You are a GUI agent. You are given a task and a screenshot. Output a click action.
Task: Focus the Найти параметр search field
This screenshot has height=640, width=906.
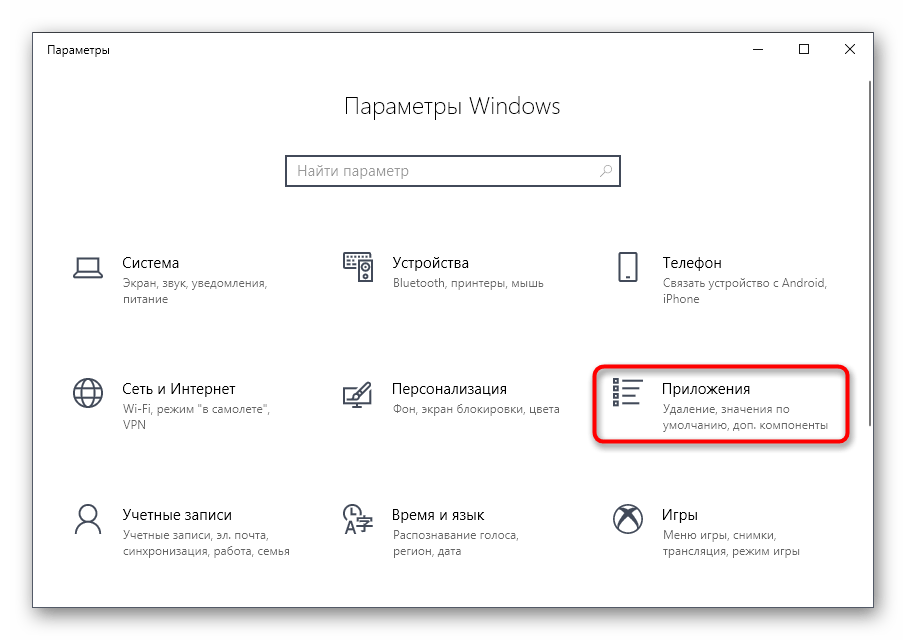[452, 171]
